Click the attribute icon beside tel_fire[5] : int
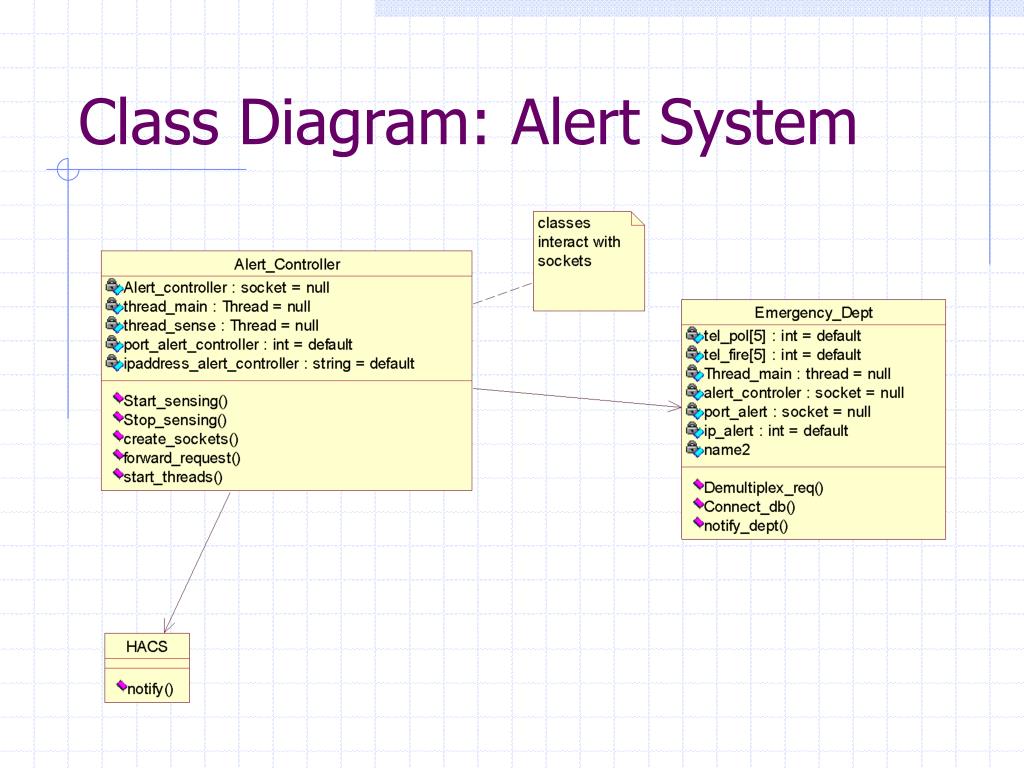 coord(694,354)
